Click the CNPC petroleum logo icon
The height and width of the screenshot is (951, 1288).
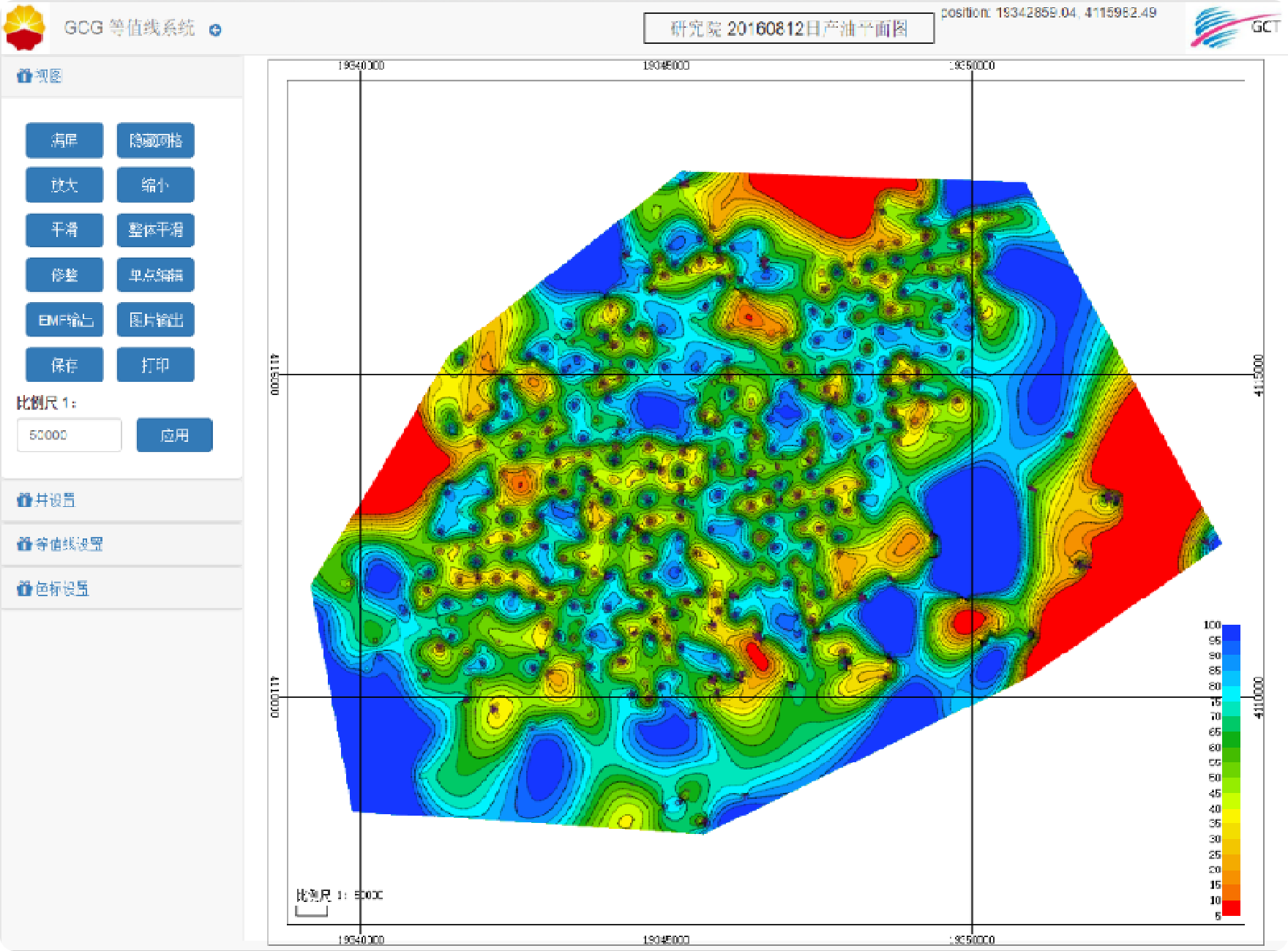click(25, 28)
